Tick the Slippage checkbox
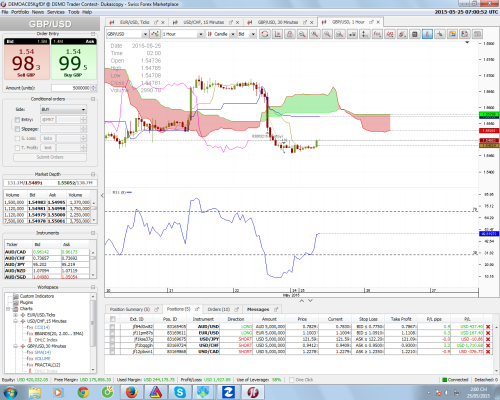The image size is (500, 400). point(17,129)
